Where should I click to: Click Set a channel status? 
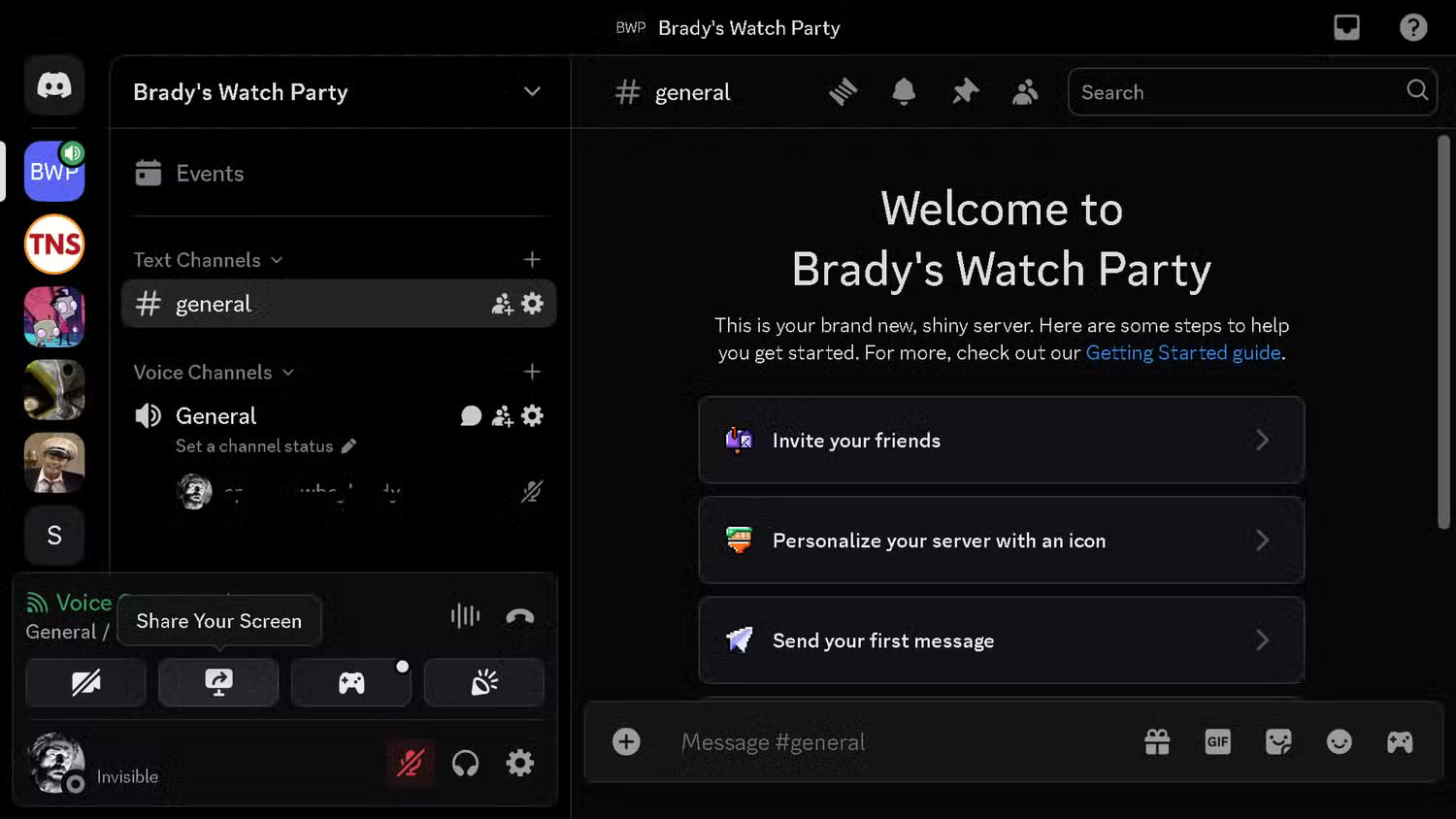(x=265, y=446)
